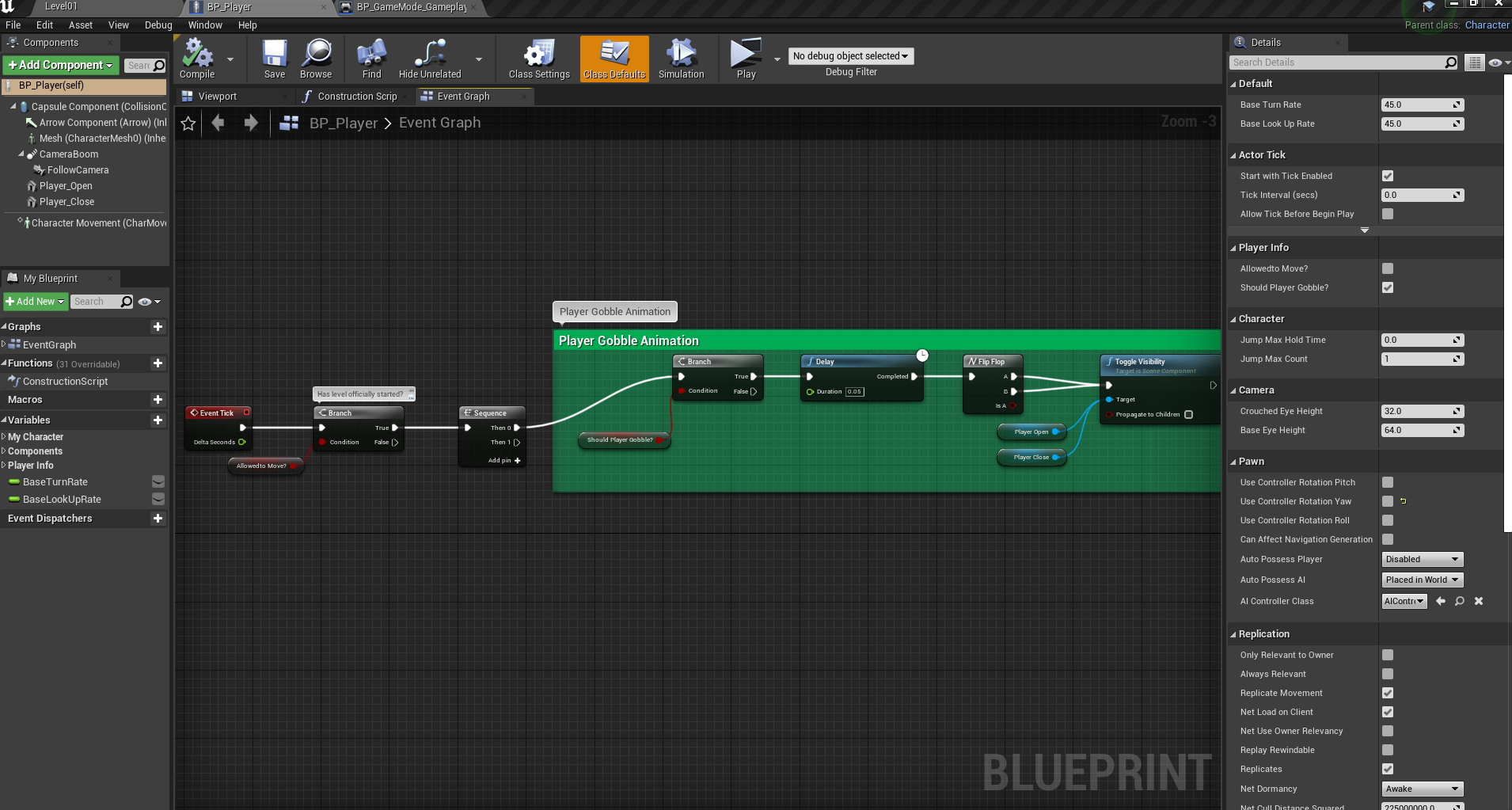This screenshot has height=810, width=1512.
Task: Uncheck Should Player Gobble? checkbox
Action: 1388,288
